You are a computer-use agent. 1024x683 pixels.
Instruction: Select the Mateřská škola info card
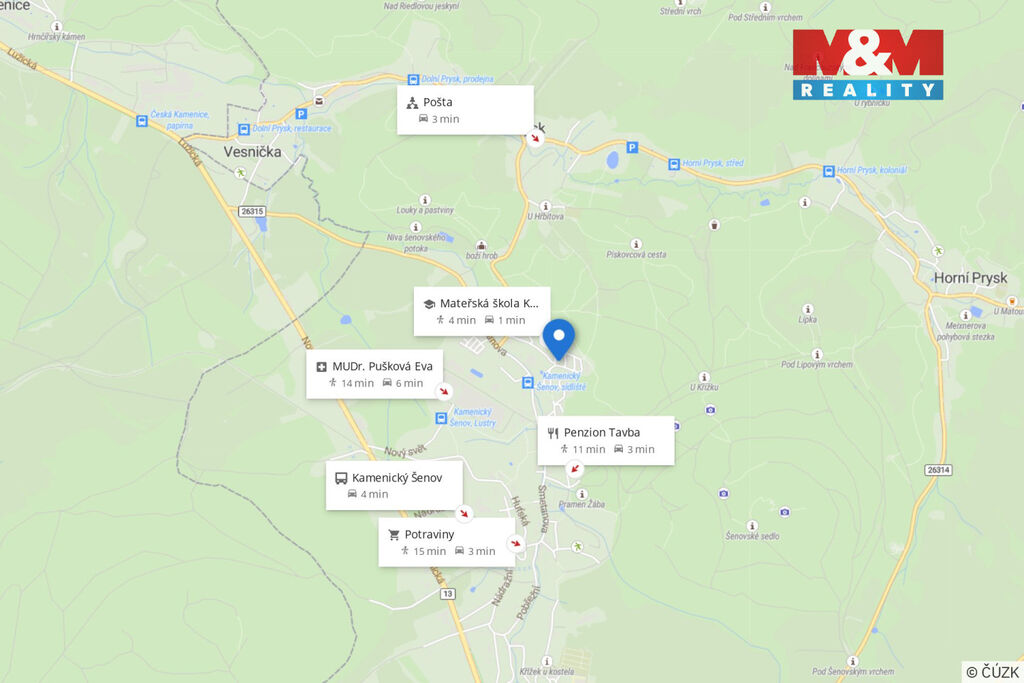coord(482,311)
